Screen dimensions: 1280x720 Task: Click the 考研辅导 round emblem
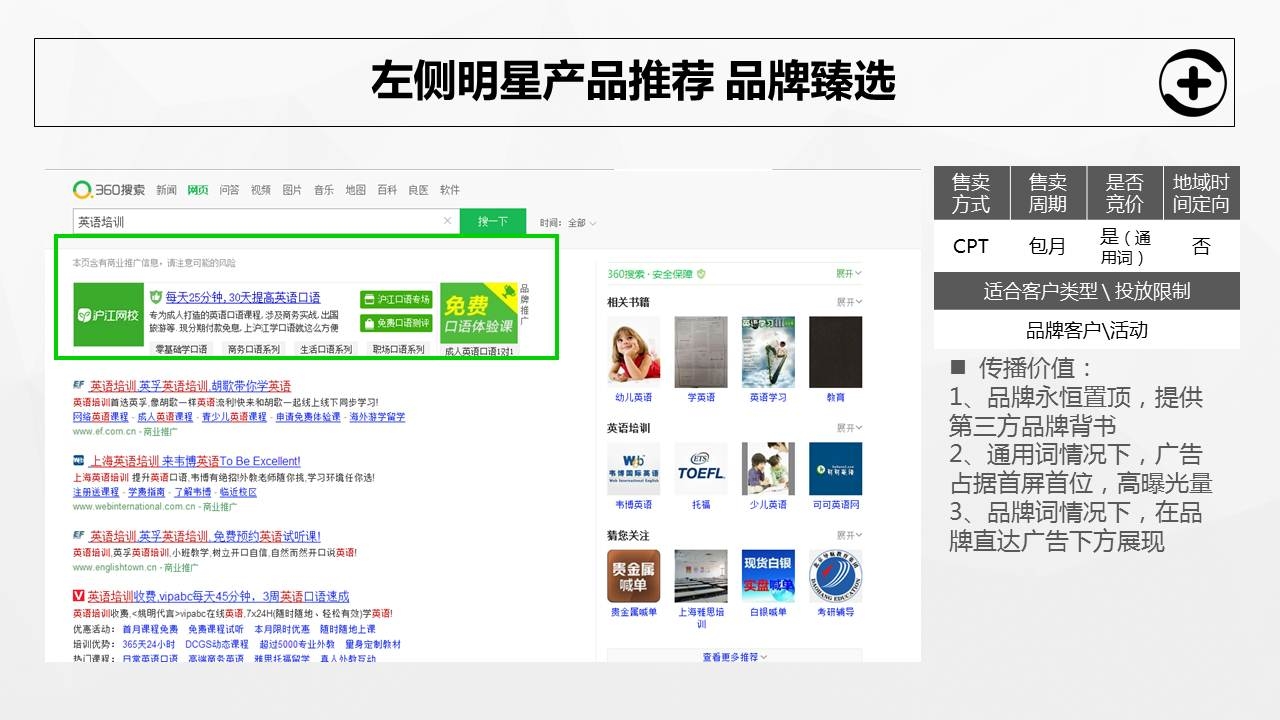[835, 576]
